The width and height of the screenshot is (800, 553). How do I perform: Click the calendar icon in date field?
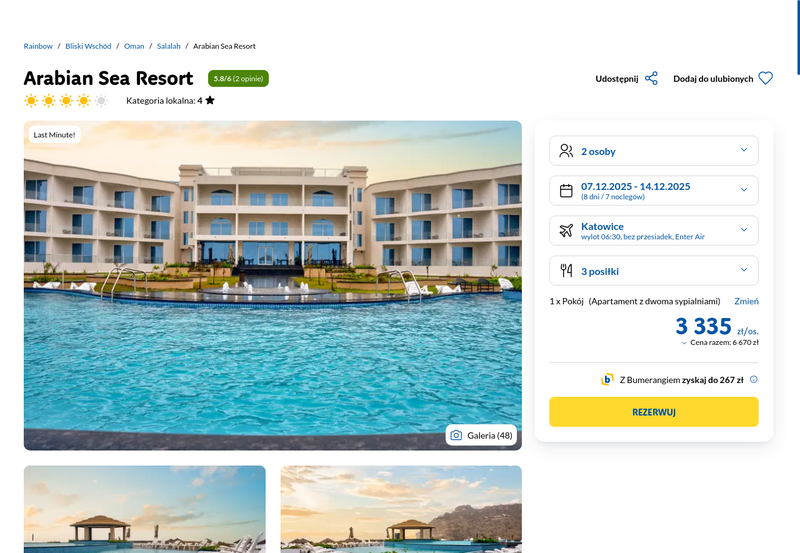566,191
